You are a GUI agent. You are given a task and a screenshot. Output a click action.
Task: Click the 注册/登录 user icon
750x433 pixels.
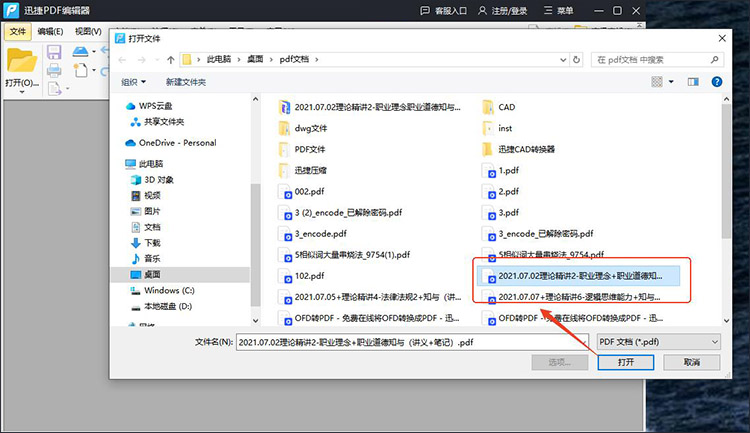pos(482,11)
